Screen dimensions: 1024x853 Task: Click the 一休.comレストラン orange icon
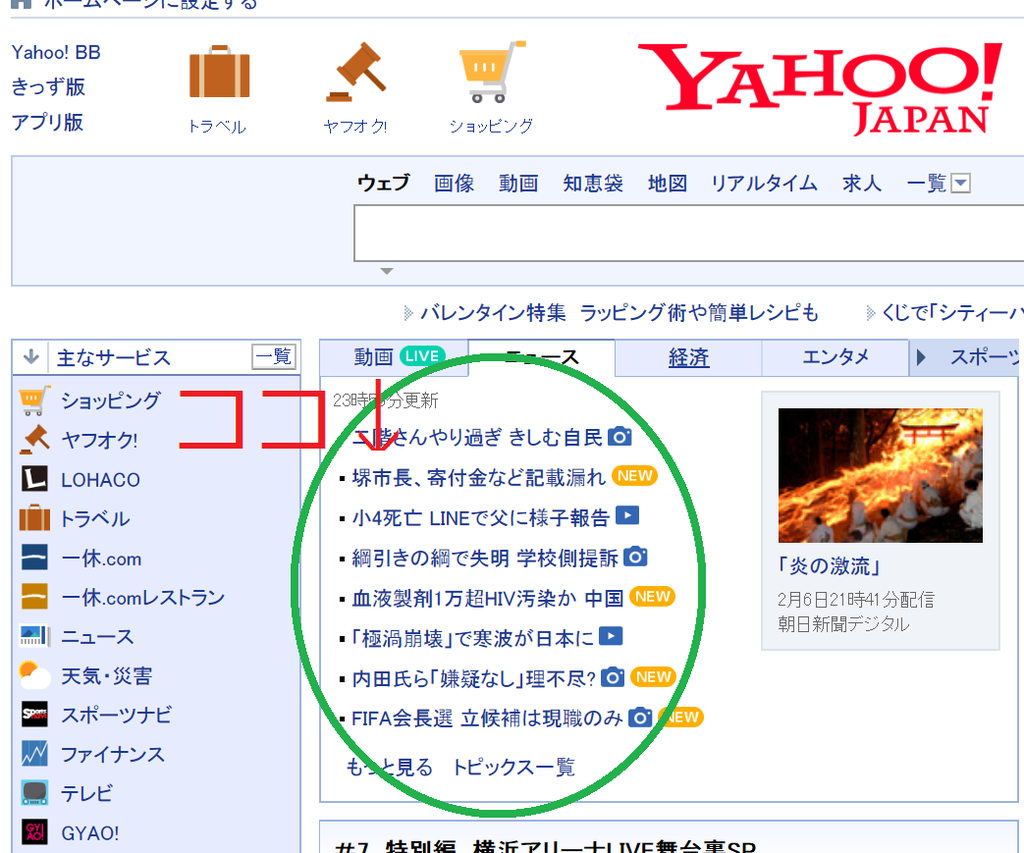(x=35, y=596)
